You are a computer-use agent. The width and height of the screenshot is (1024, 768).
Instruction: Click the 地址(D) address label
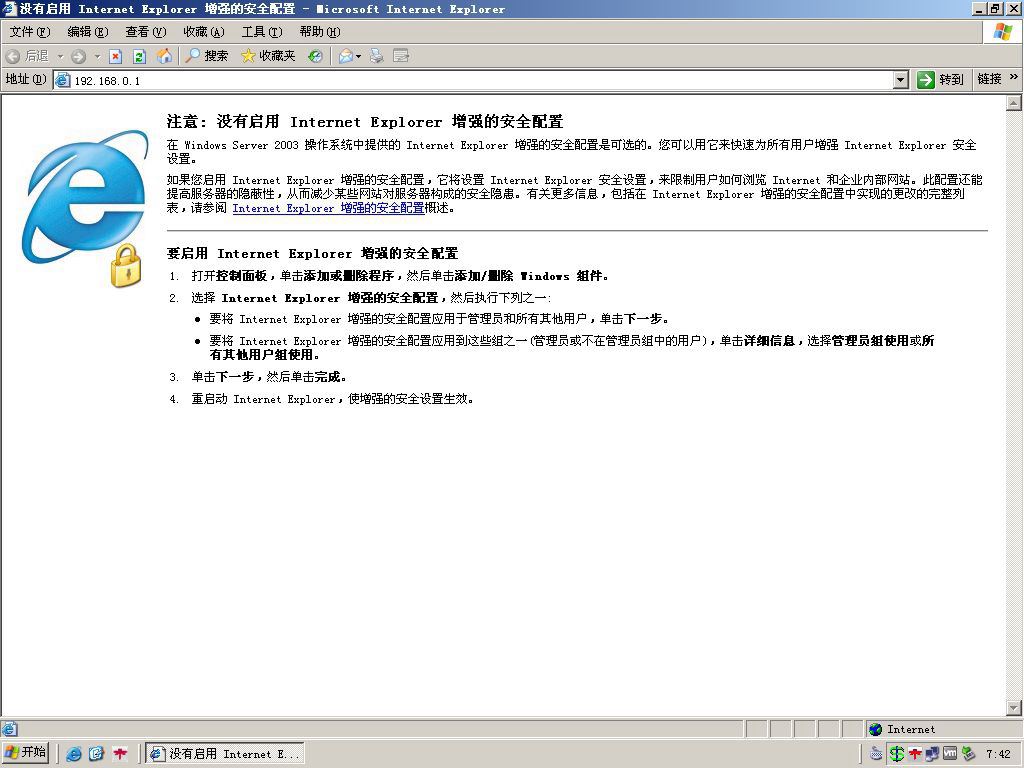25,79
